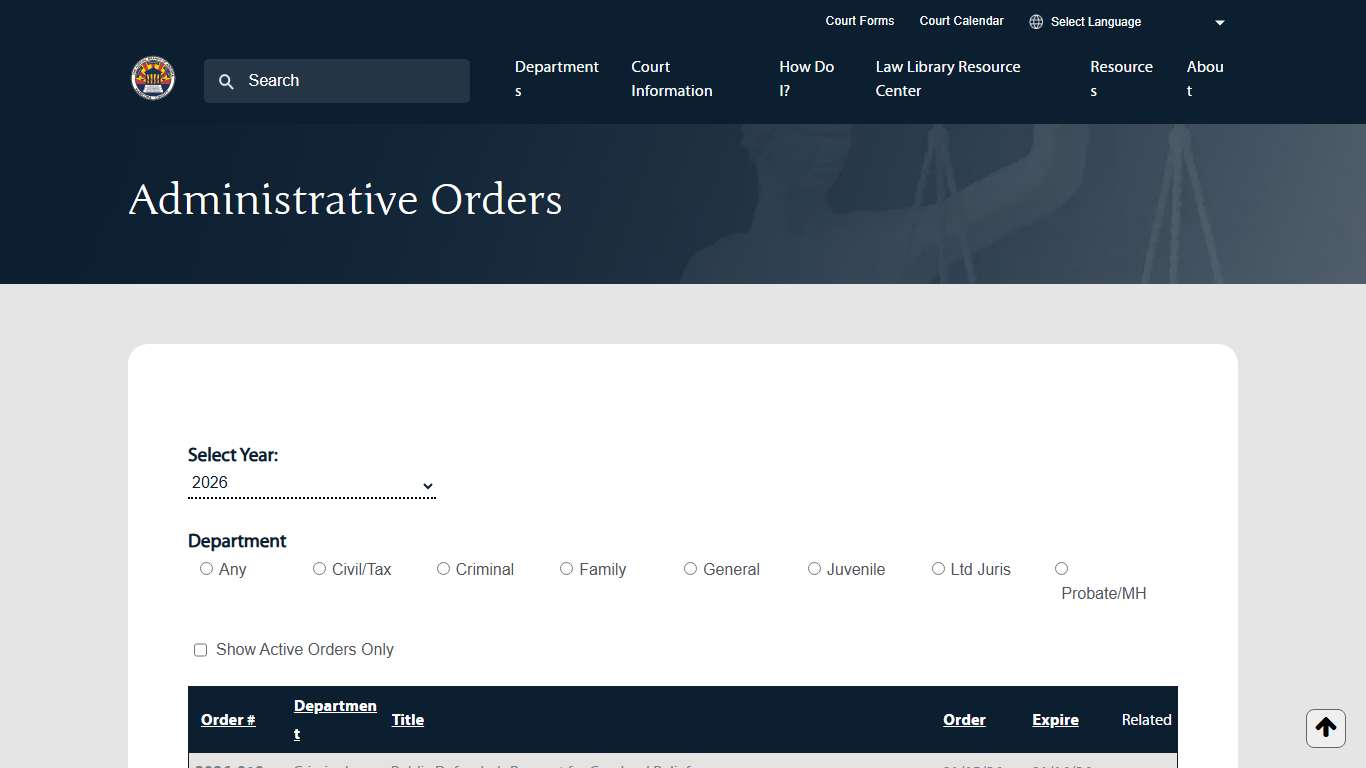This screenshot has height=768, width=1366.
Task: Select the Criminal department filter
Action: [x=443, y=568]
